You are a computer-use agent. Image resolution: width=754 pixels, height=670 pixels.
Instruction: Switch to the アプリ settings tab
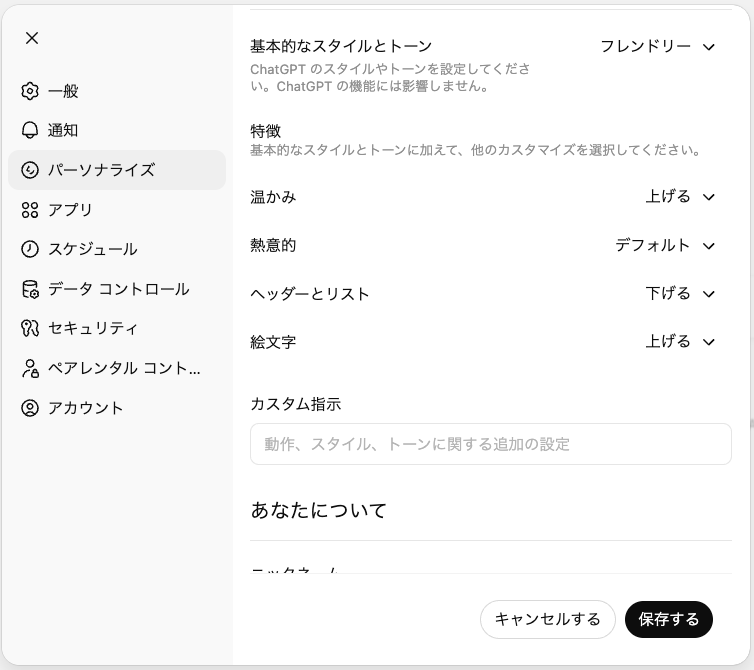(70, 210)
